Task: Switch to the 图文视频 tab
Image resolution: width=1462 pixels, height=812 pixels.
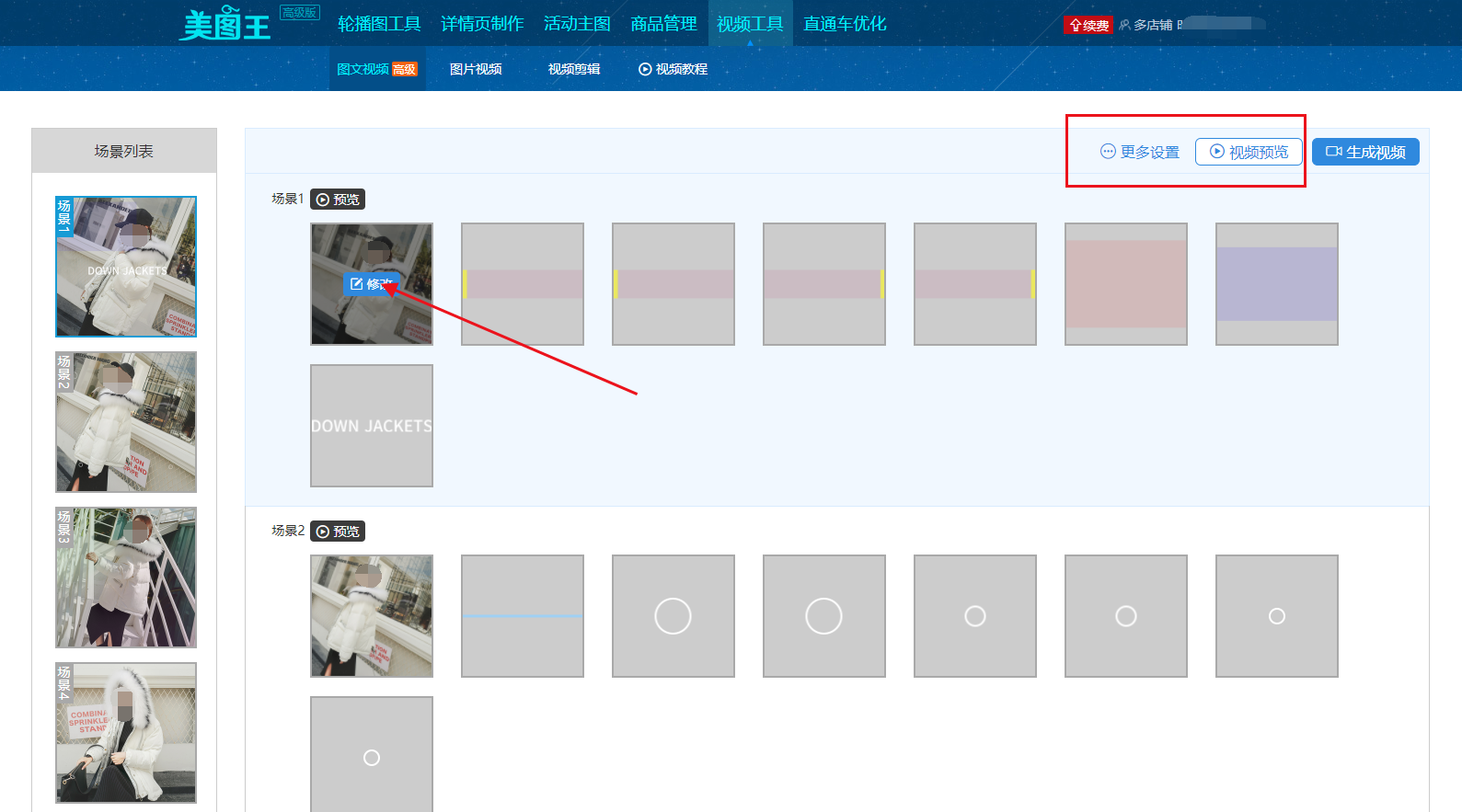Action: click(x=376, y=69)
